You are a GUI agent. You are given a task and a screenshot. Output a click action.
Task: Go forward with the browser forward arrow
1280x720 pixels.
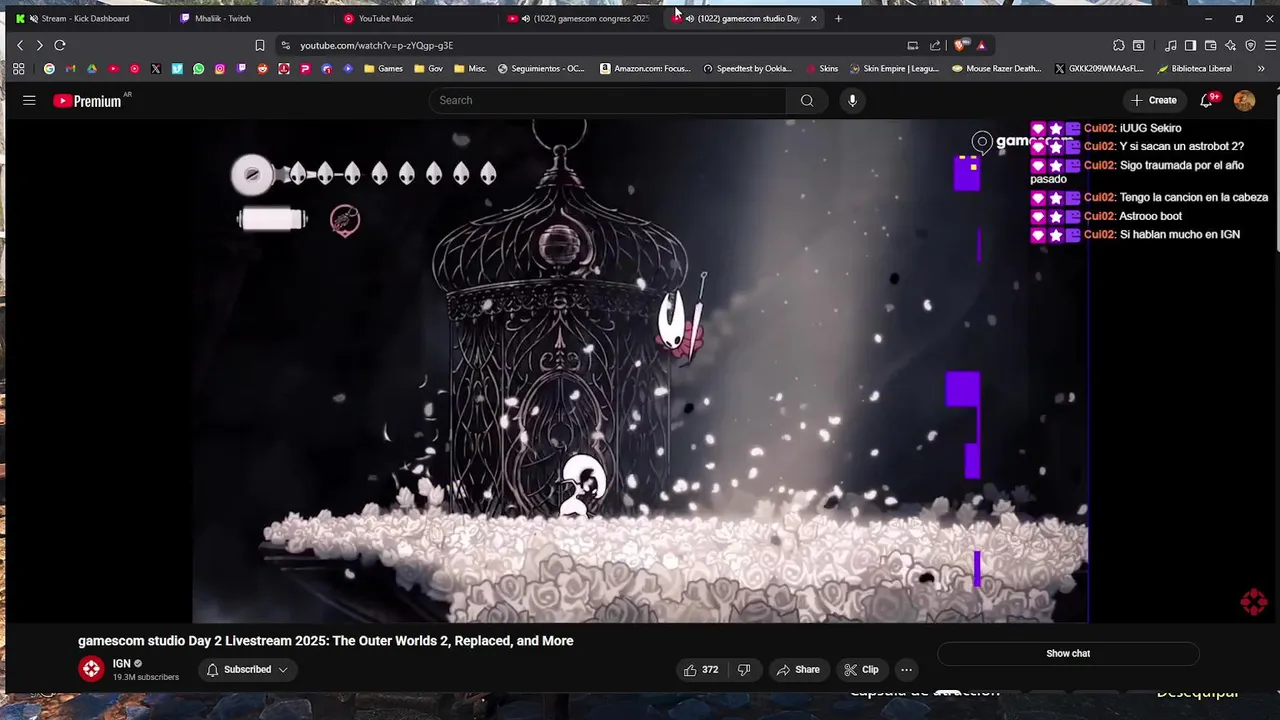pos(39,45)
